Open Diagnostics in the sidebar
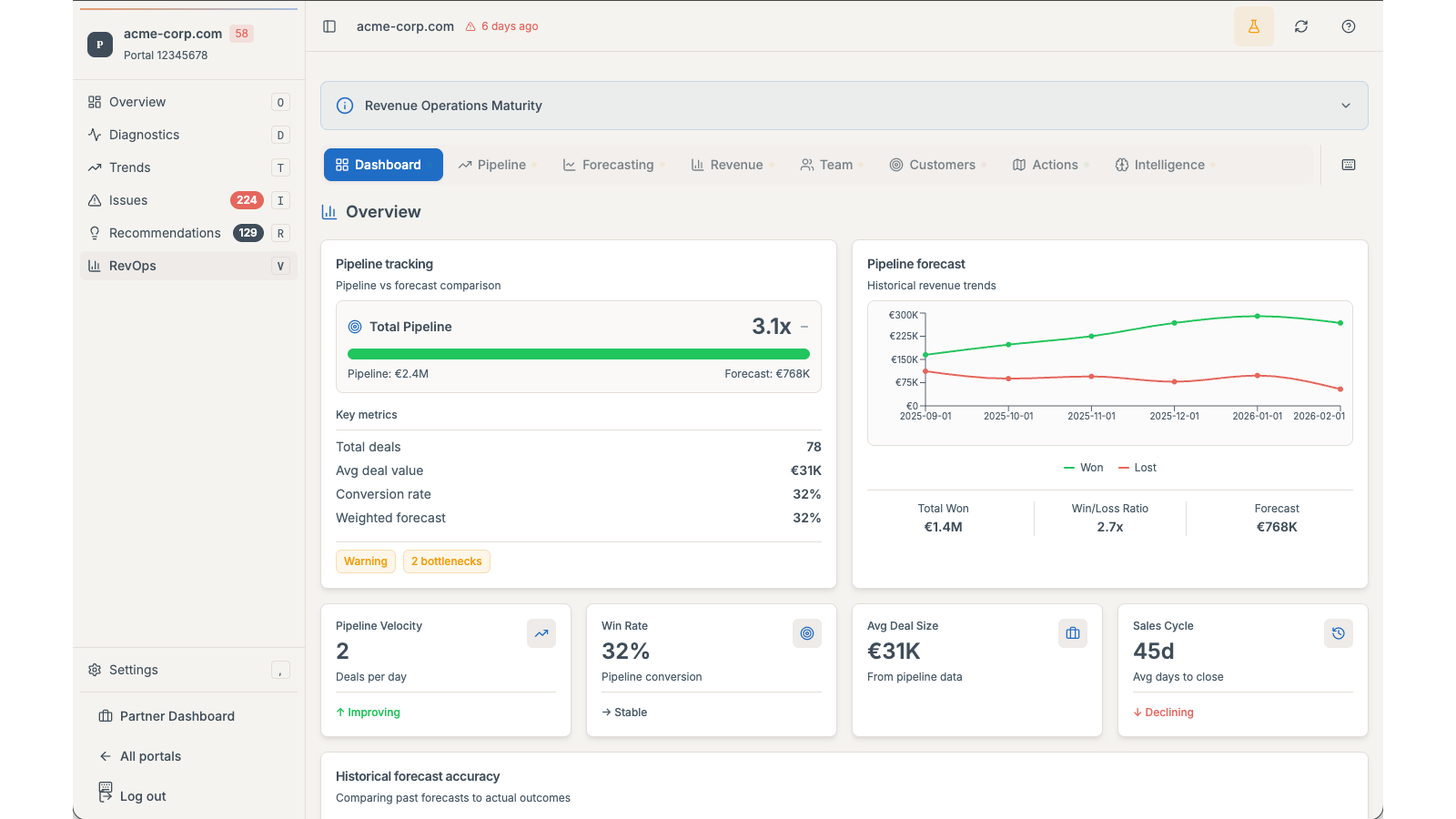 coord(188,135)
